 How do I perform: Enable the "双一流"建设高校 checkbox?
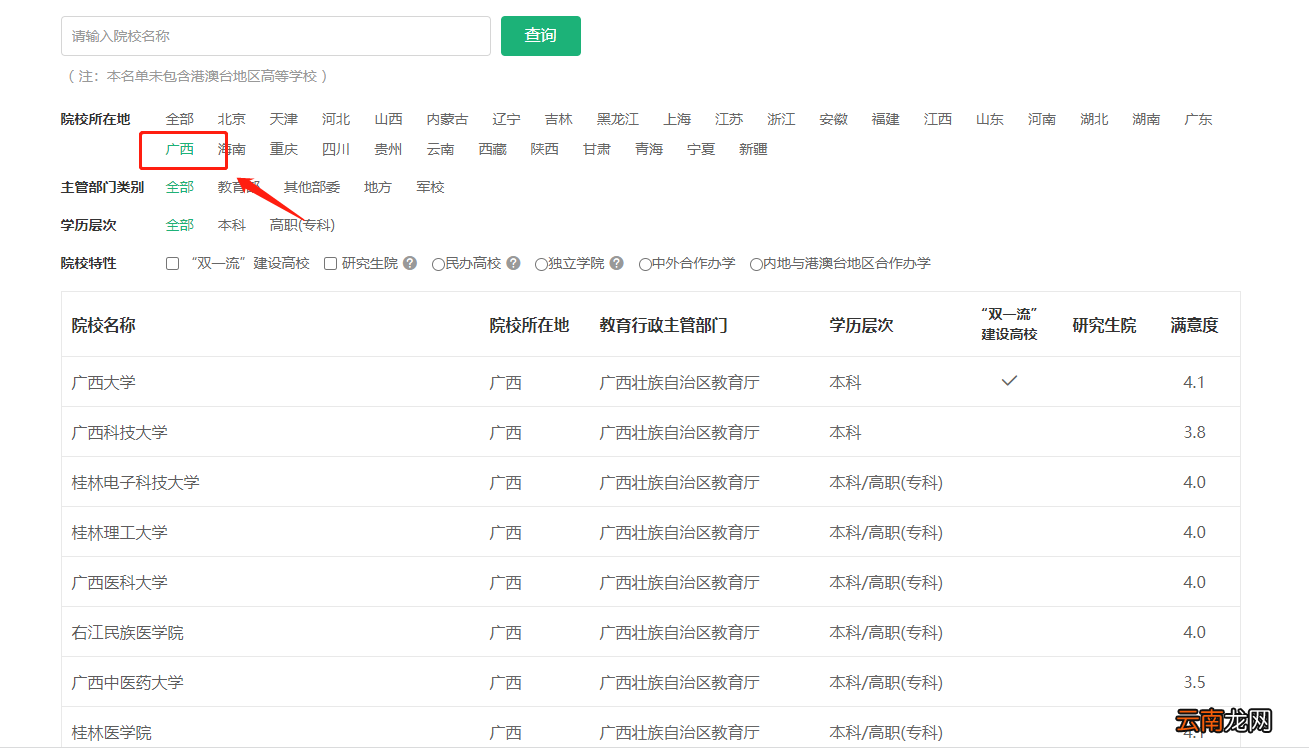click(173, 264)
